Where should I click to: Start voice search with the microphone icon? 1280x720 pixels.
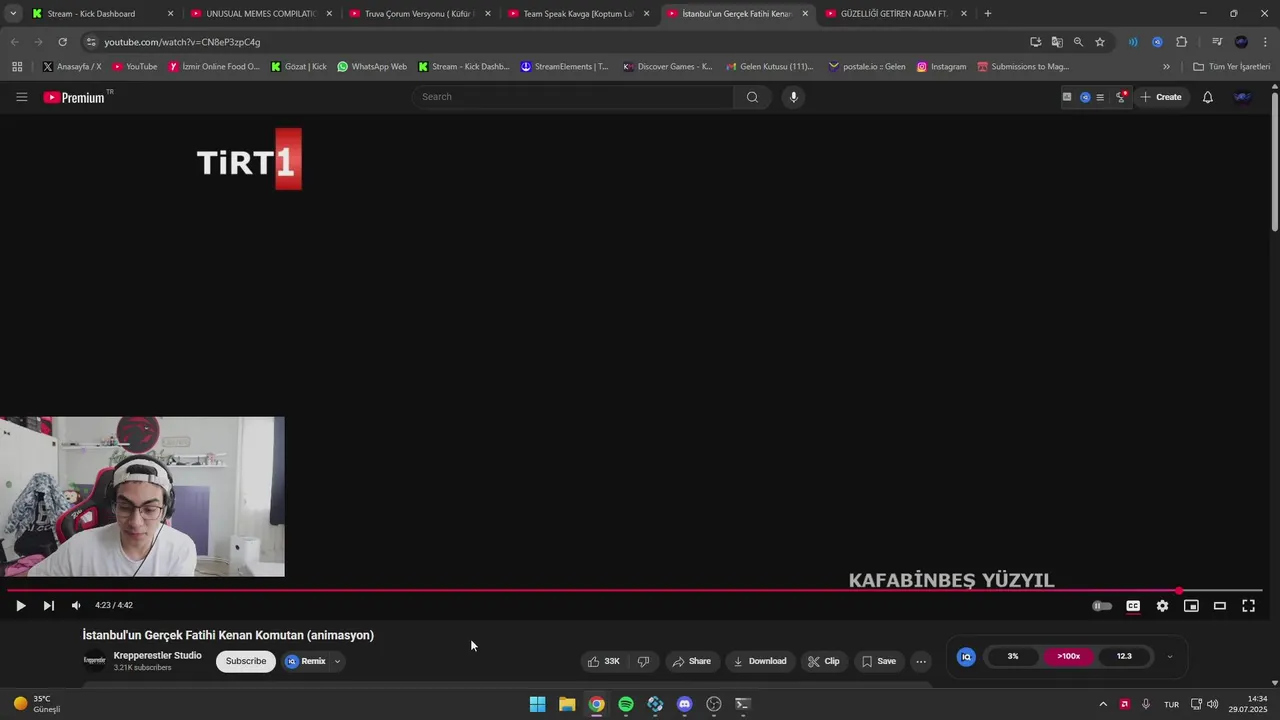[x=794, y=97]
